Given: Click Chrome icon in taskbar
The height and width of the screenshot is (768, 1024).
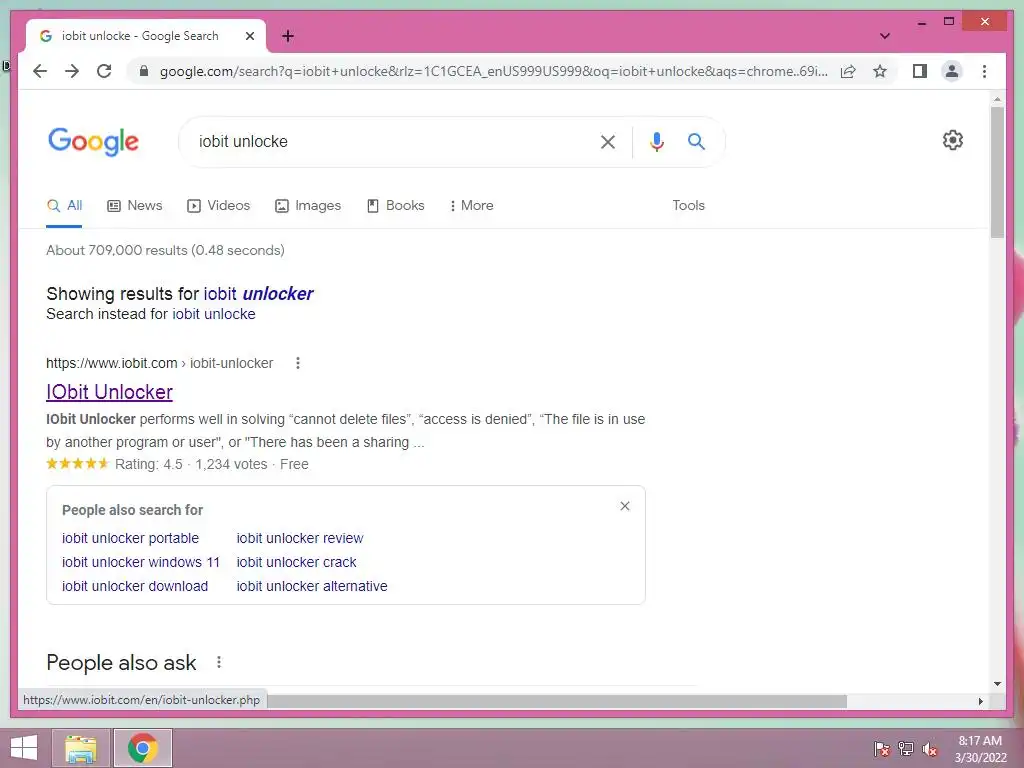Looking at the screenshot, I should 142,748.
